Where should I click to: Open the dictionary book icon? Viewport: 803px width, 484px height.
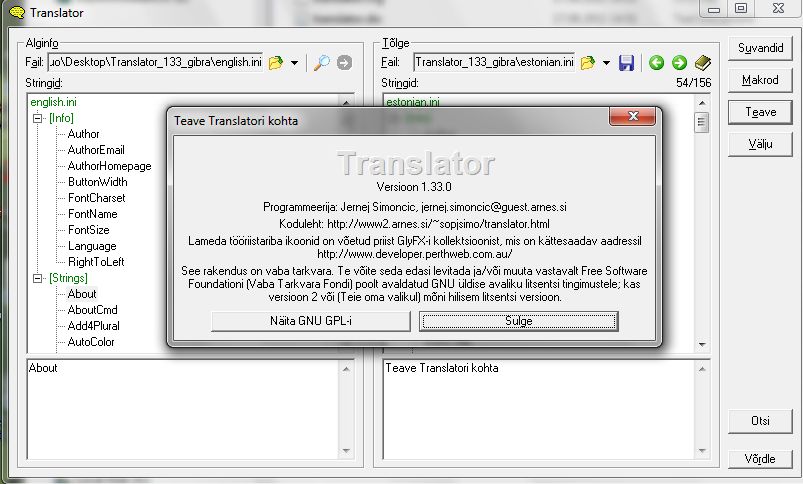click(x=703, y=62)
